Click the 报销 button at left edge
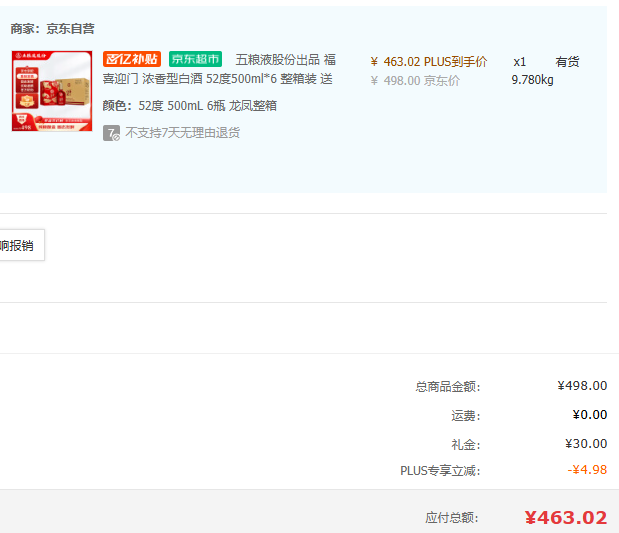This screenshot has height=533, width=619. [x=22, y=245]
